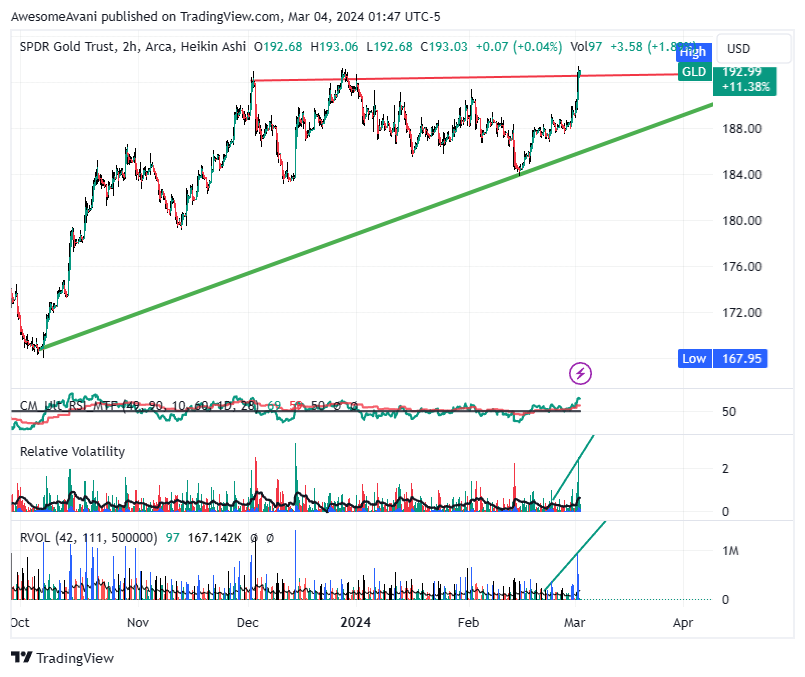805x677 pixels.
Task: Click the H193.06 high value in header
Action: (334, 47)
